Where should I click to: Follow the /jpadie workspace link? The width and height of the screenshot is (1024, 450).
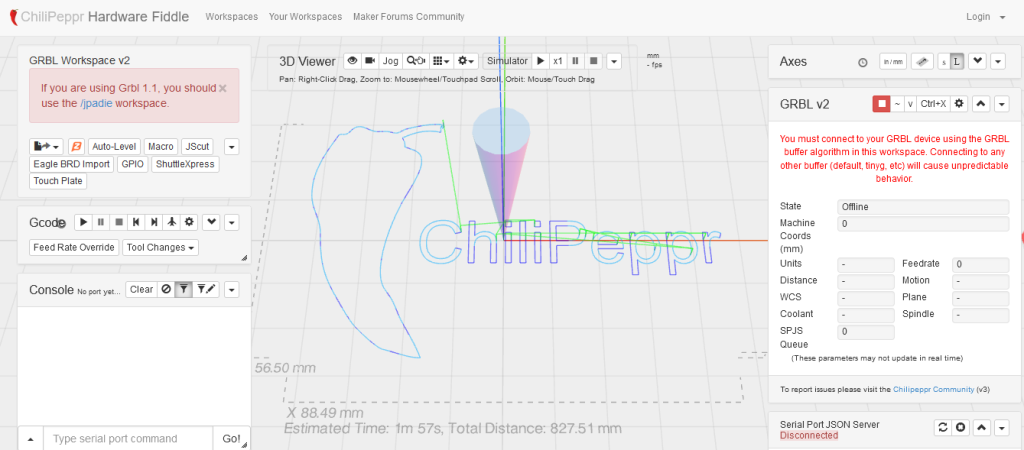(x=96, y=103)
